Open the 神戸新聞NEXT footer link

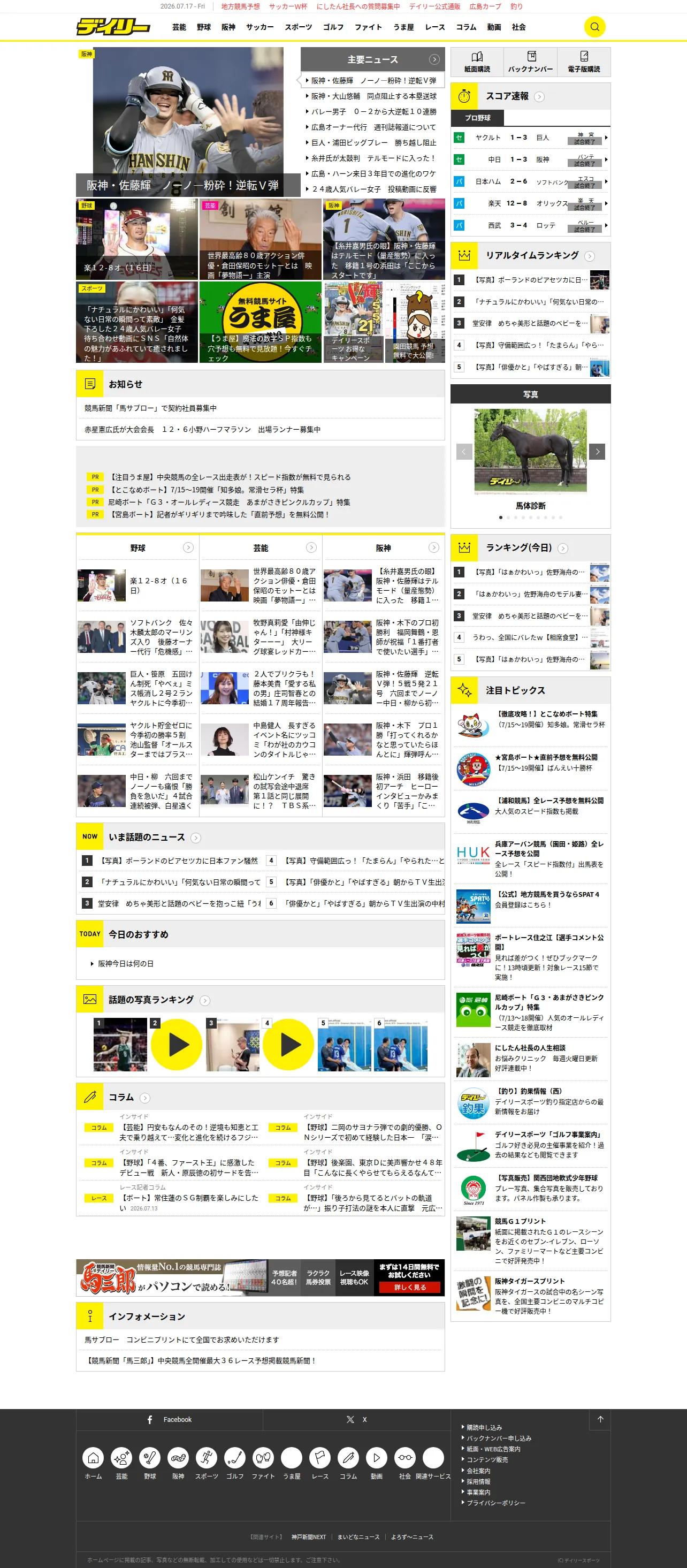click(309, 1537)
